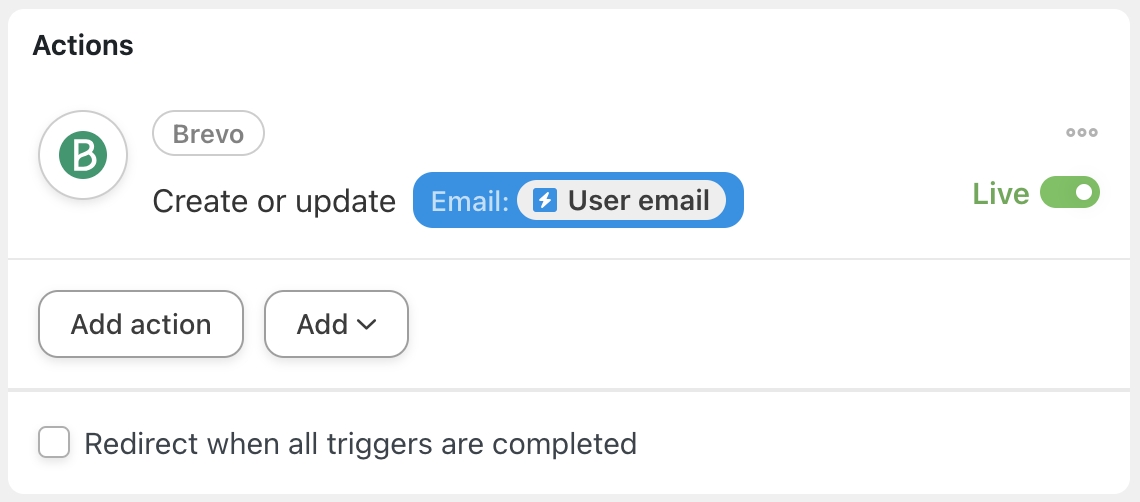Click the "Redirect when all triggers are completed" label
1140x502 pixels.
pos(360,443)
